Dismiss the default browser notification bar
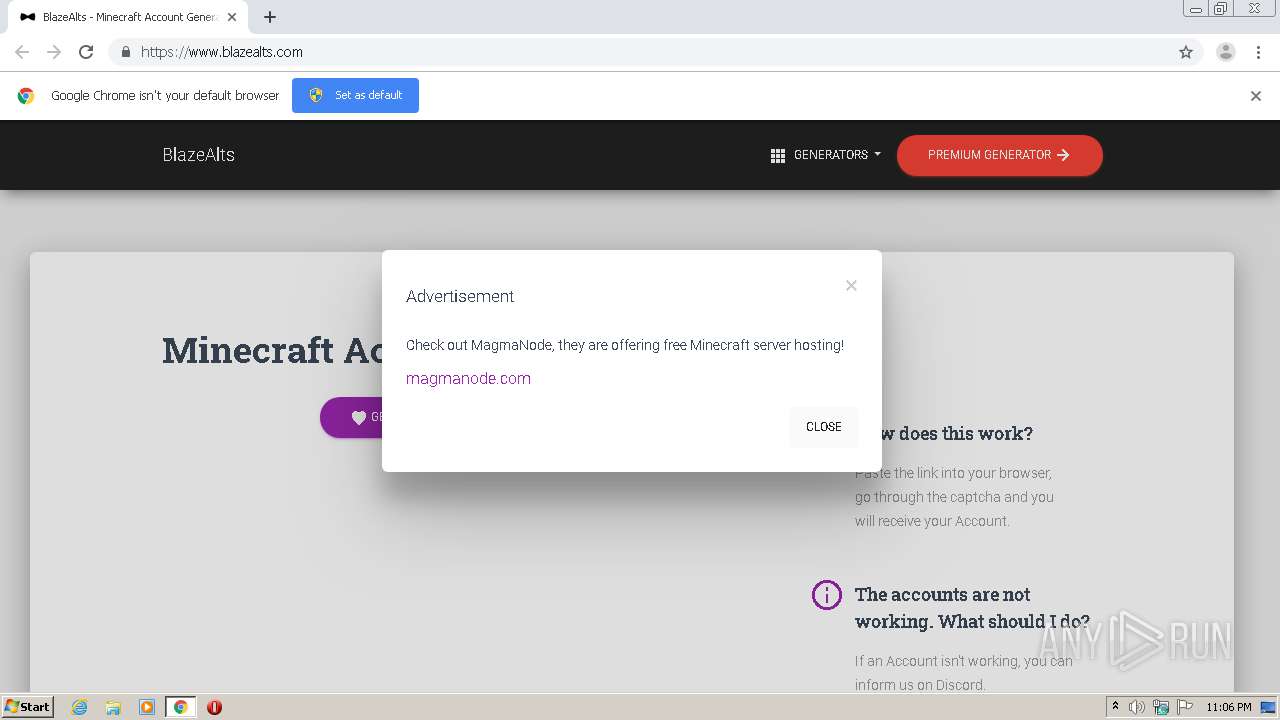The height and width of the screenshot is (720, 1280). [1256, 96]
